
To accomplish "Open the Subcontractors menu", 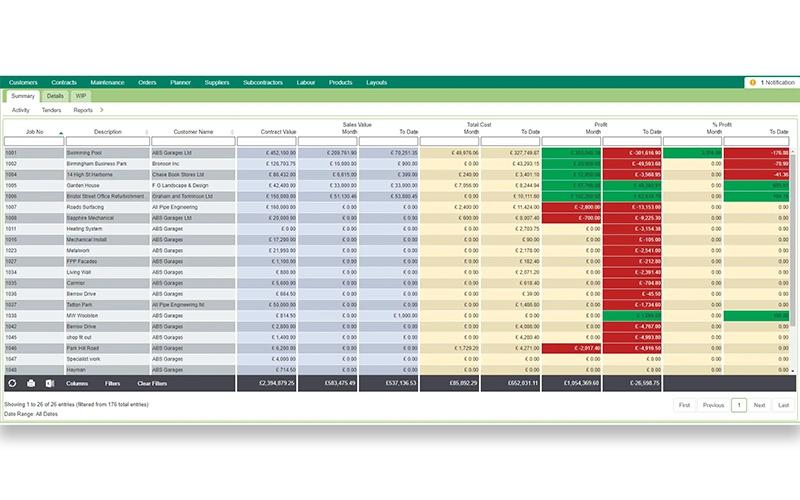I will click(x=263, y=82).
